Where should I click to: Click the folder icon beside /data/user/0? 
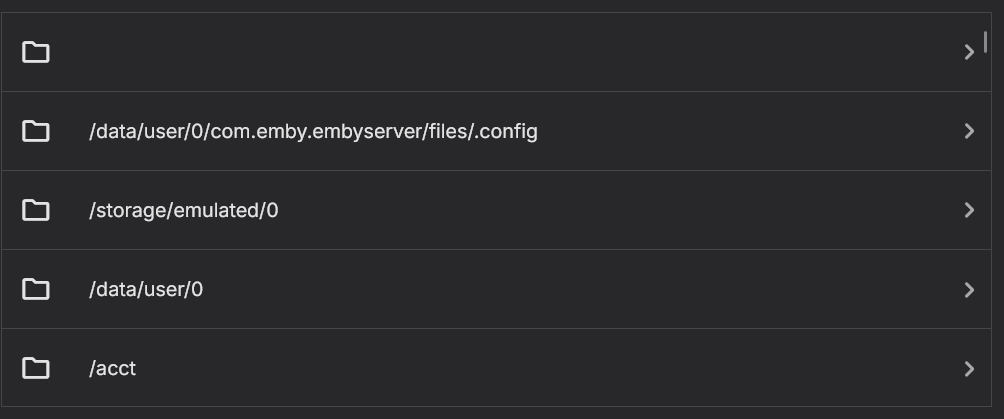(x=36, y=289)
